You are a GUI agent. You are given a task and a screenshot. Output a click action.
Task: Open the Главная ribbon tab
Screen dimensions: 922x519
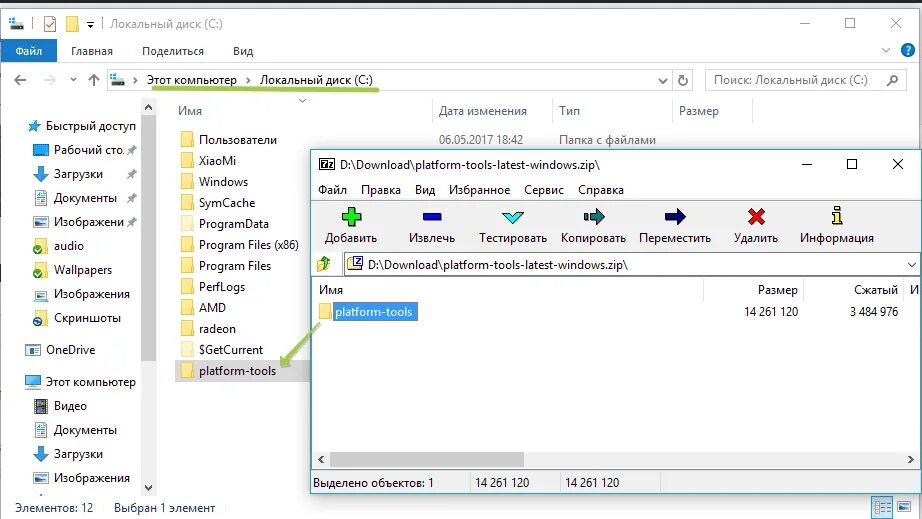(92, 51)
